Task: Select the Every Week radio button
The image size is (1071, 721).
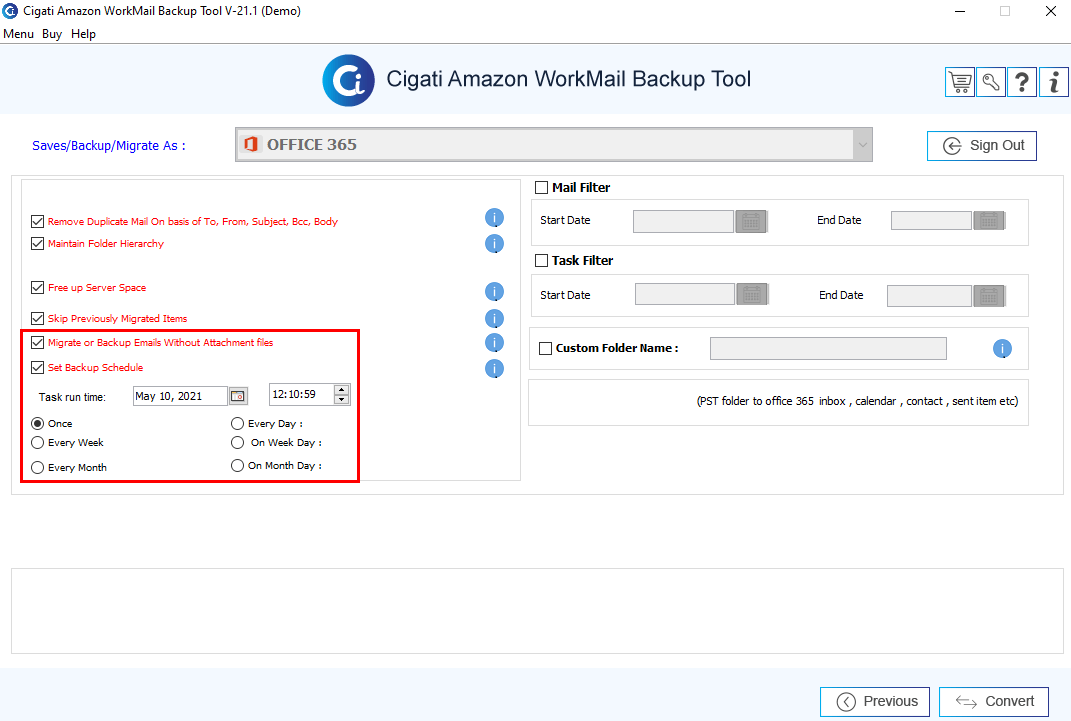Action: (x=38, y=442)
